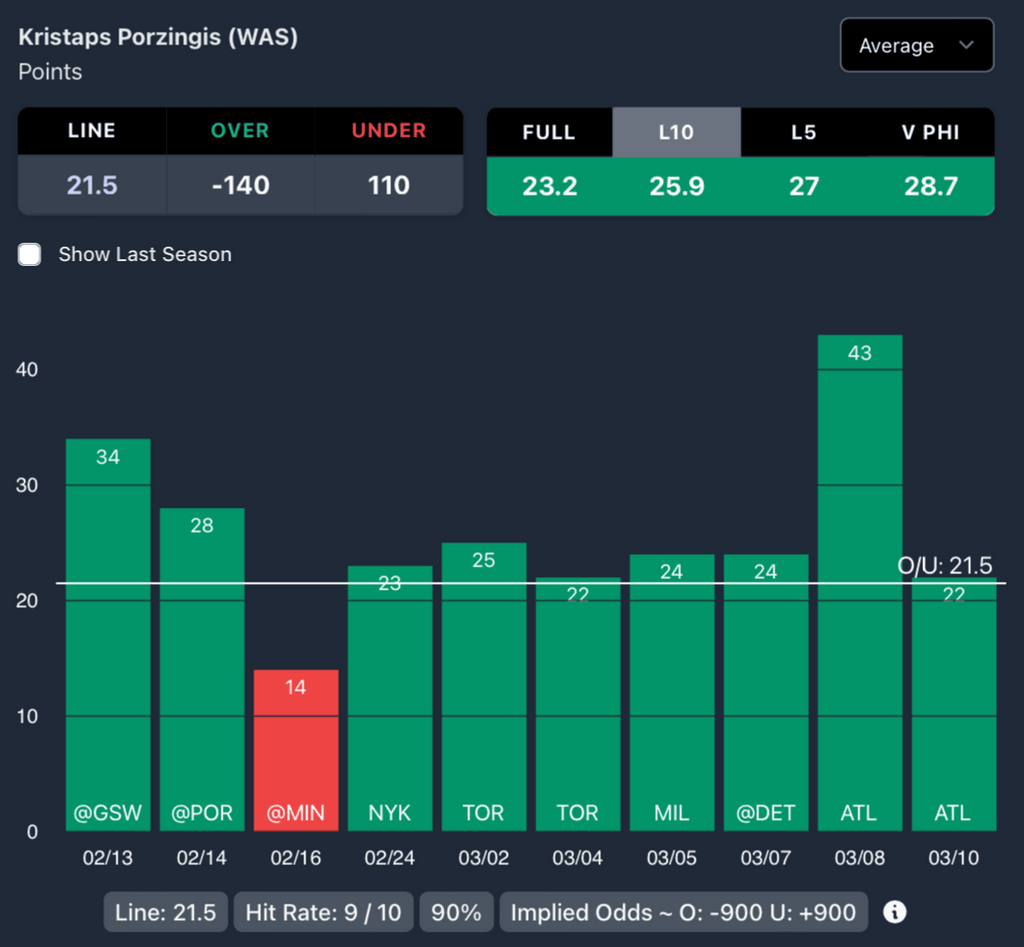
Task: Click the 90% hit rate badge
Action: 457,912
